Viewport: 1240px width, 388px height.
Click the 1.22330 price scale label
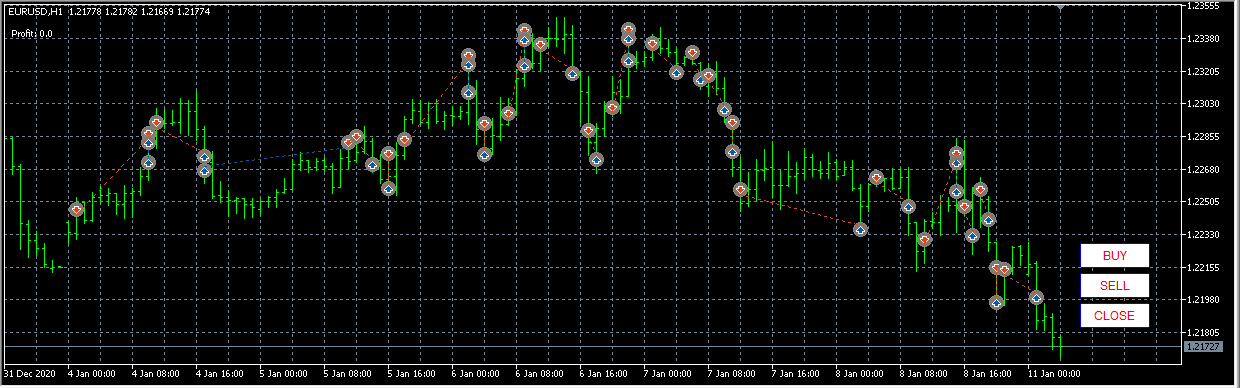(1205, 235)
